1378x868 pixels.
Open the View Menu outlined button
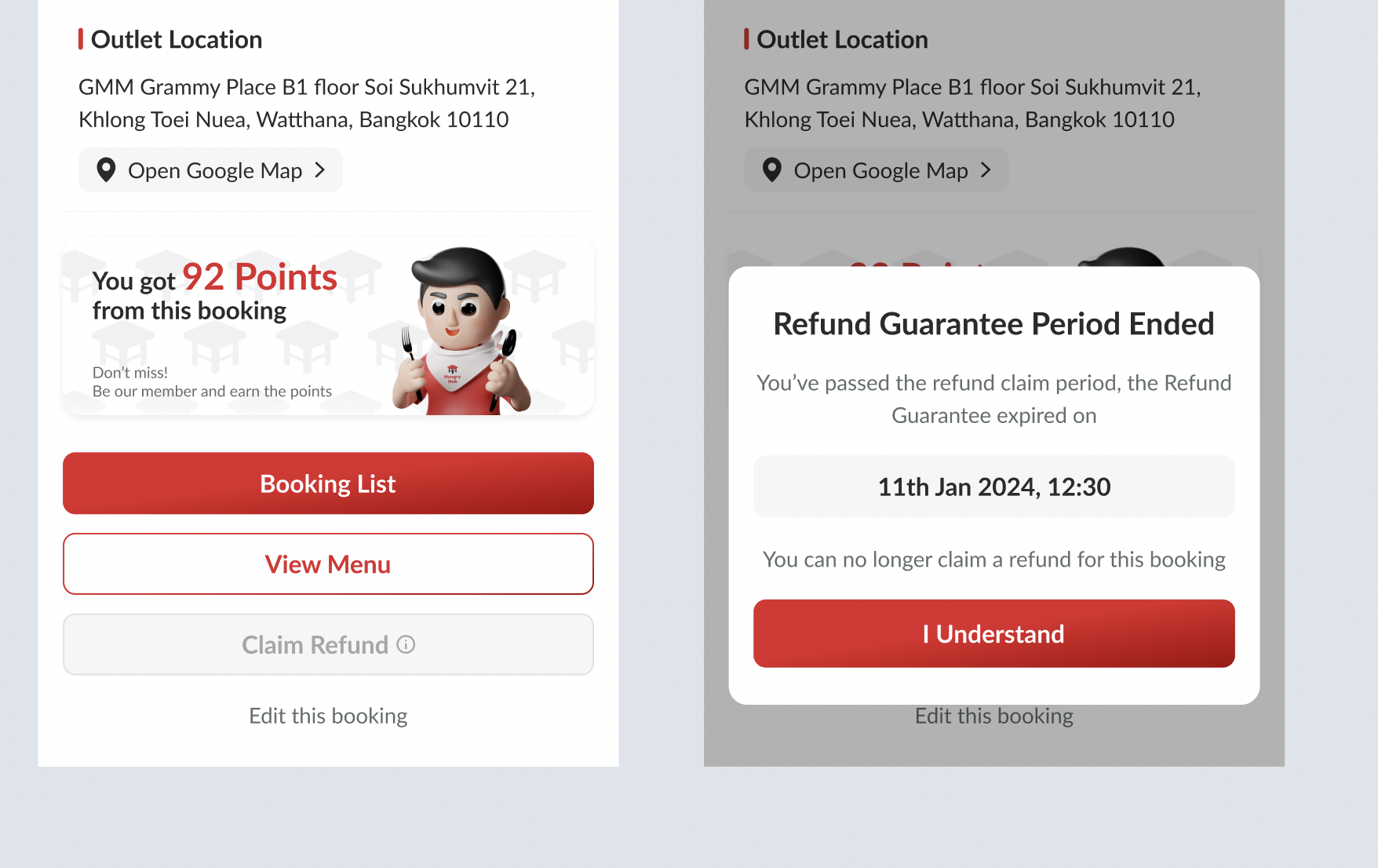(x=328, y=564)
